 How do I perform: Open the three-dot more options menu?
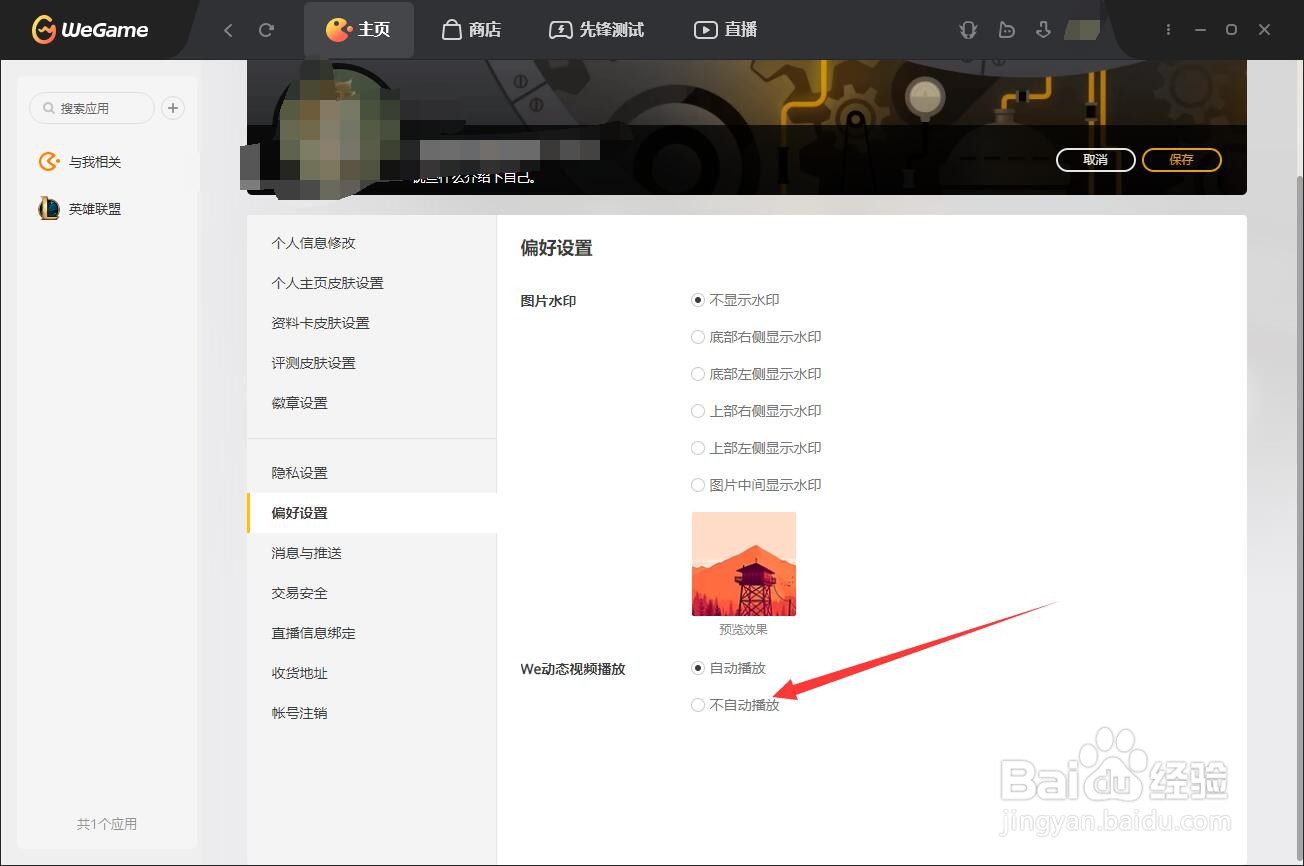(1168, 29)
